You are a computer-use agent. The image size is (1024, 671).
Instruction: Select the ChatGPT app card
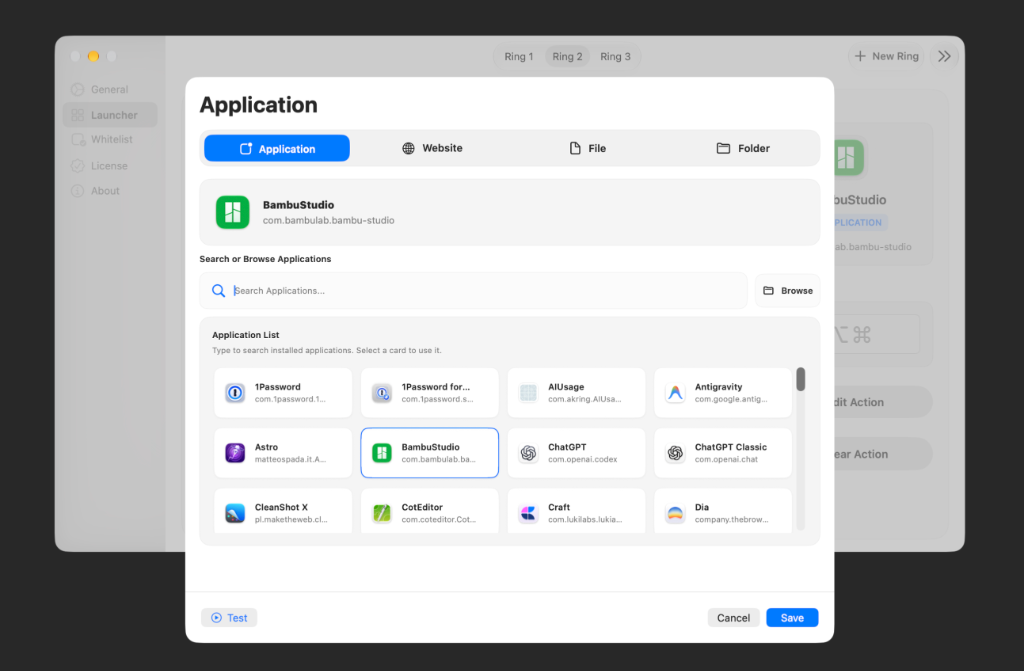[576, 453]
